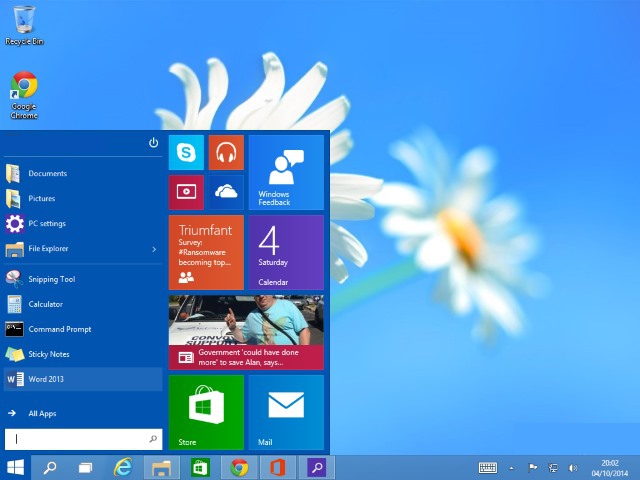Viewport: 640px width, 480px height.
Task: Expand the File Explorer jump list arrow
Action: pyautogui.click(x=154, y=249)
